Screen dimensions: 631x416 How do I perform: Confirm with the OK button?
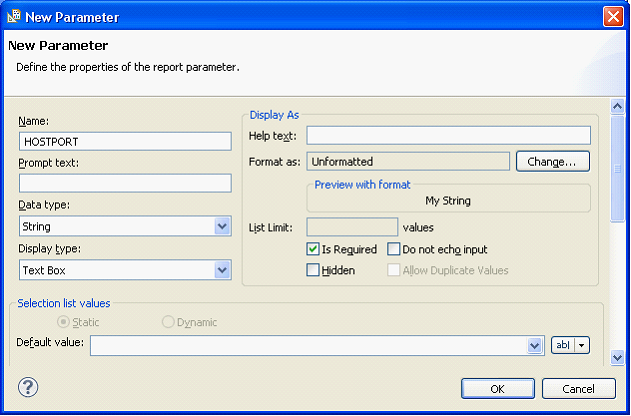[x=497, y=388]
